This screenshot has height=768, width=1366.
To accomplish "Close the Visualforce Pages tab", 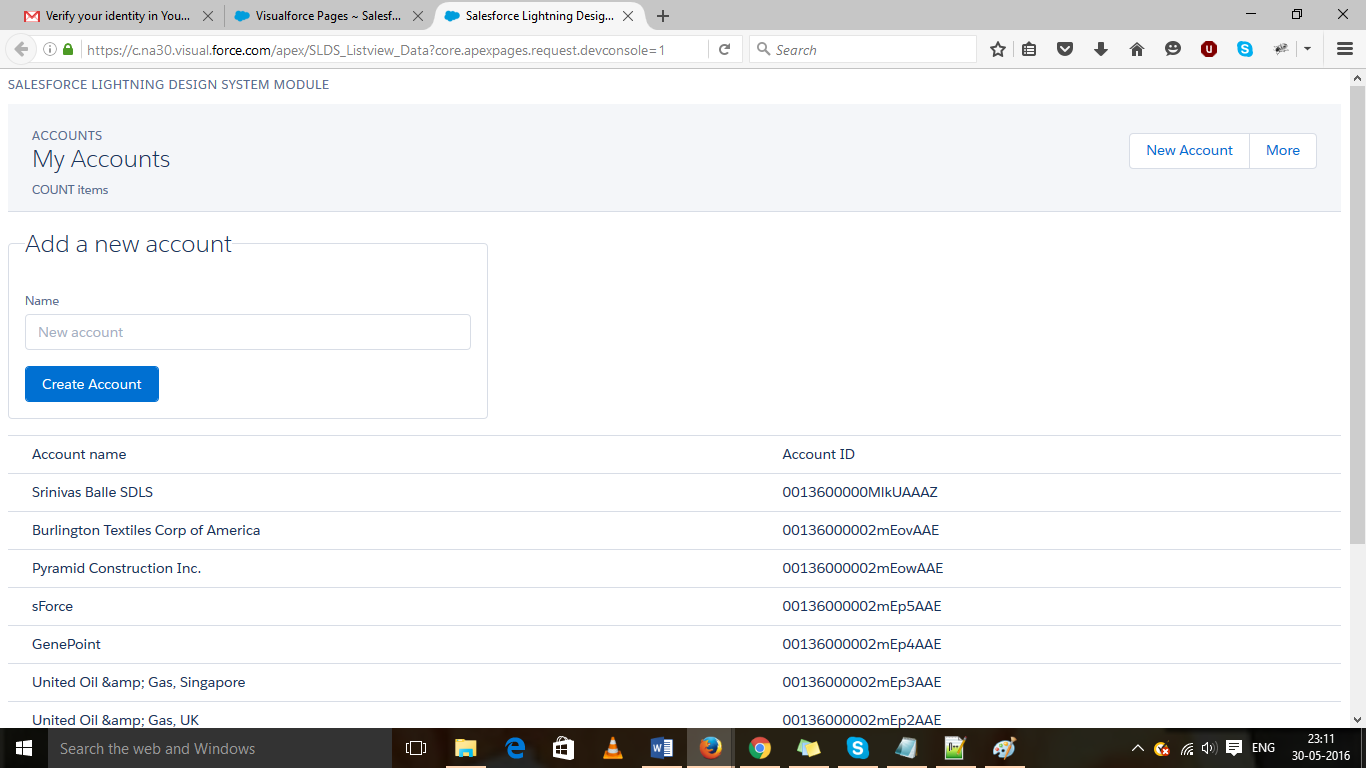I will (x=418, y=16).
